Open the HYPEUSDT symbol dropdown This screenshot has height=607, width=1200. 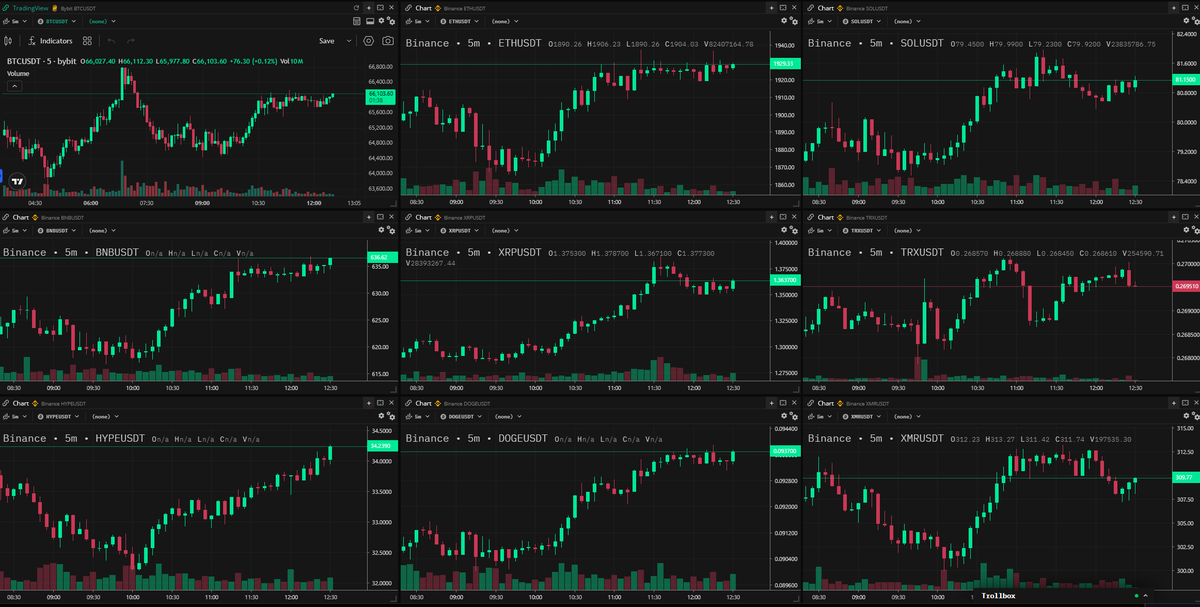tap(60, 416)
